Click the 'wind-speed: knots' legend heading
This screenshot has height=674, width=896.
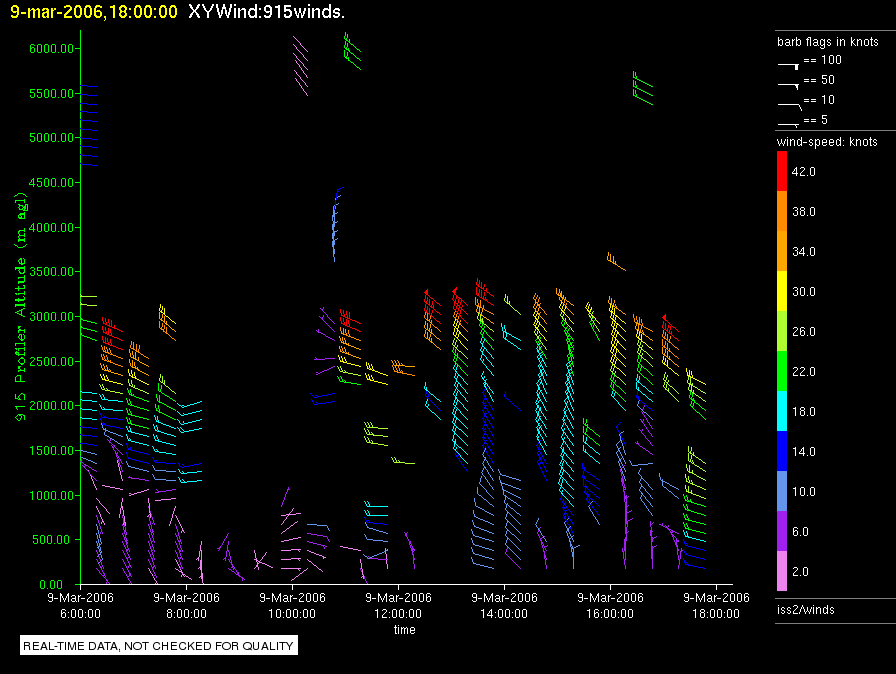coord(827,142)
